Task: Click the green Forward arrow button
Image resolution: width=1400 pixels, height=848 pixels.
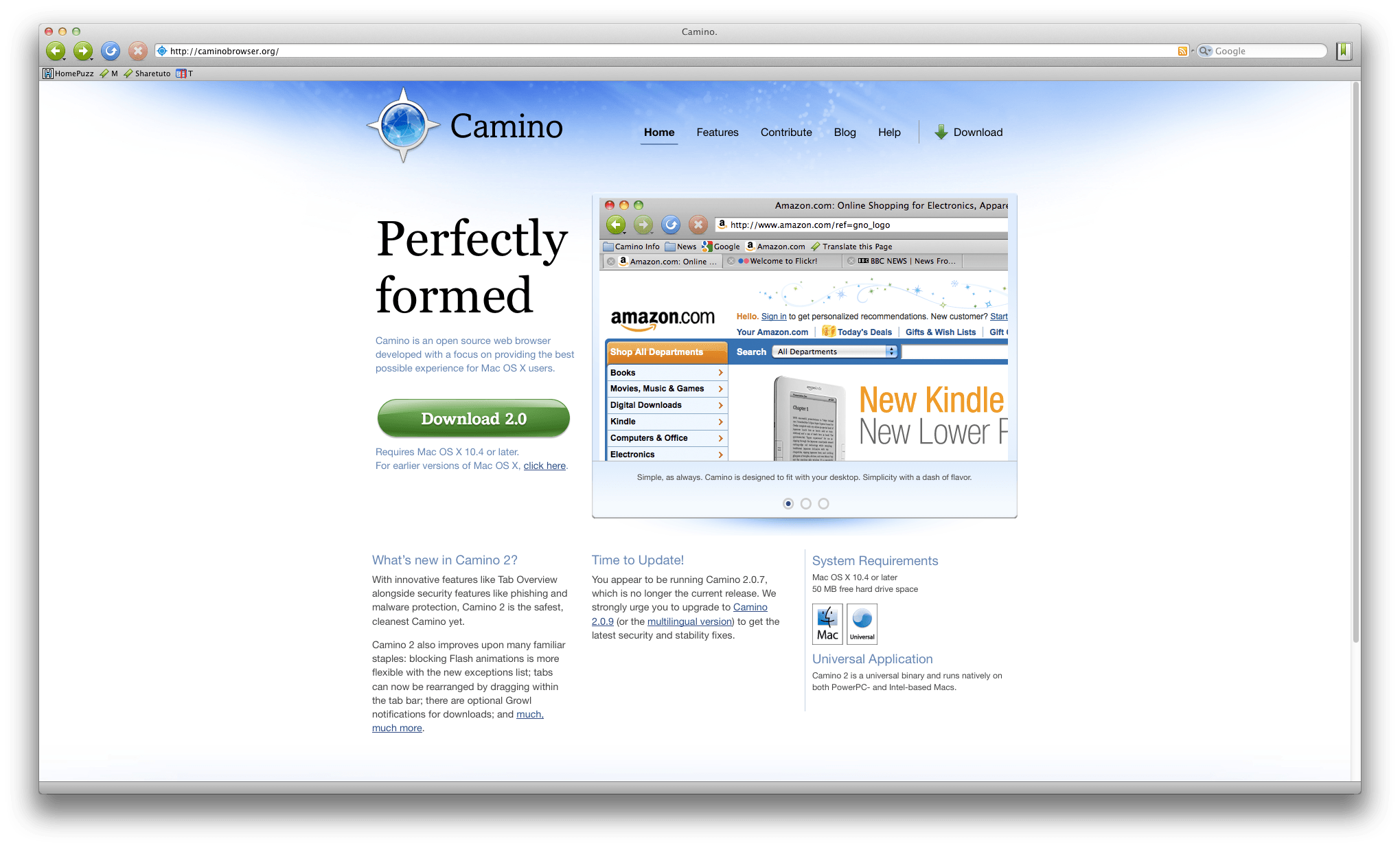Action: point(83,51)
